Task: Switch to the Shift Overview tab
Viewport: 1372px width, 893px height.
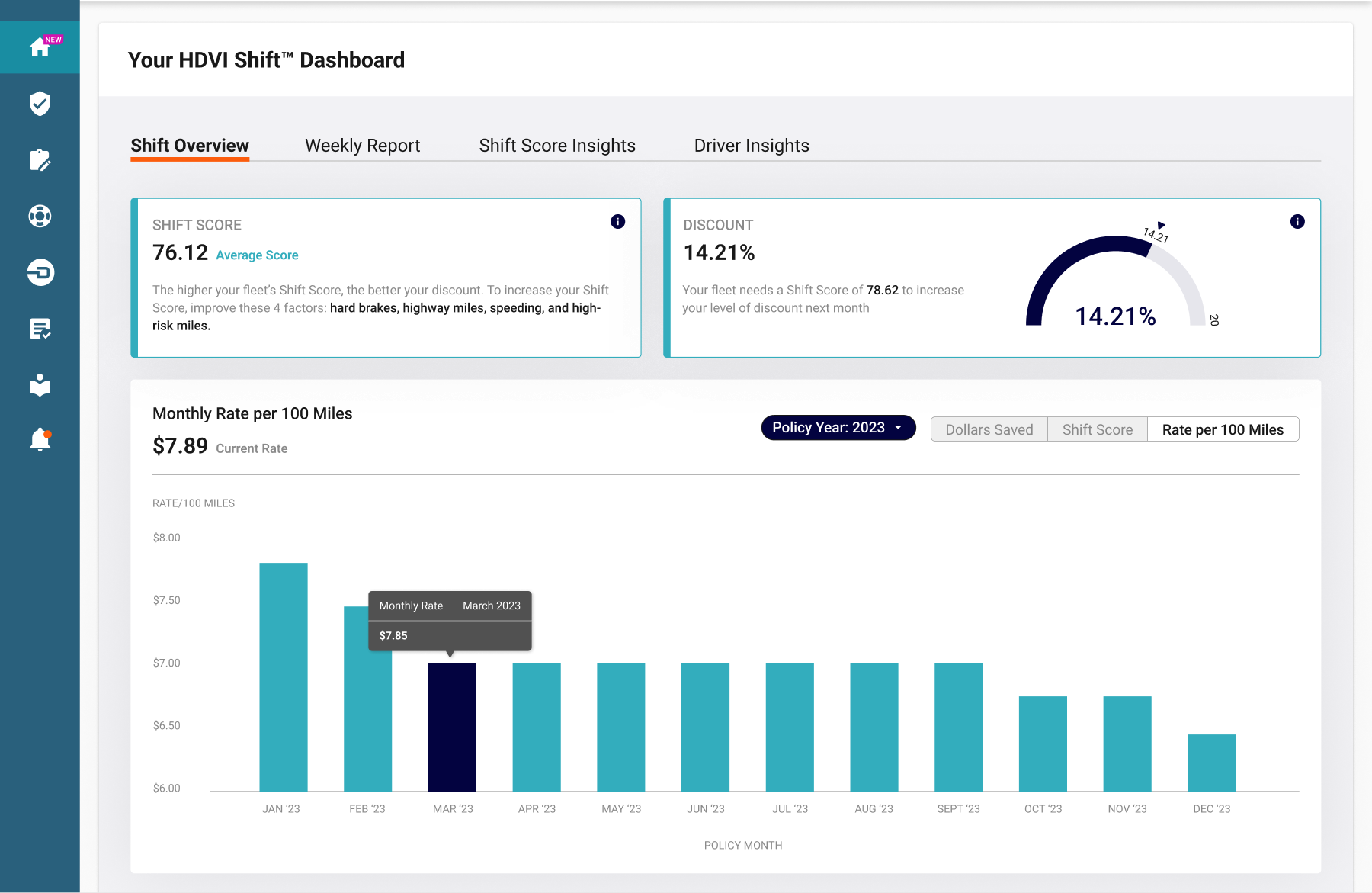Action: point(190,146)
